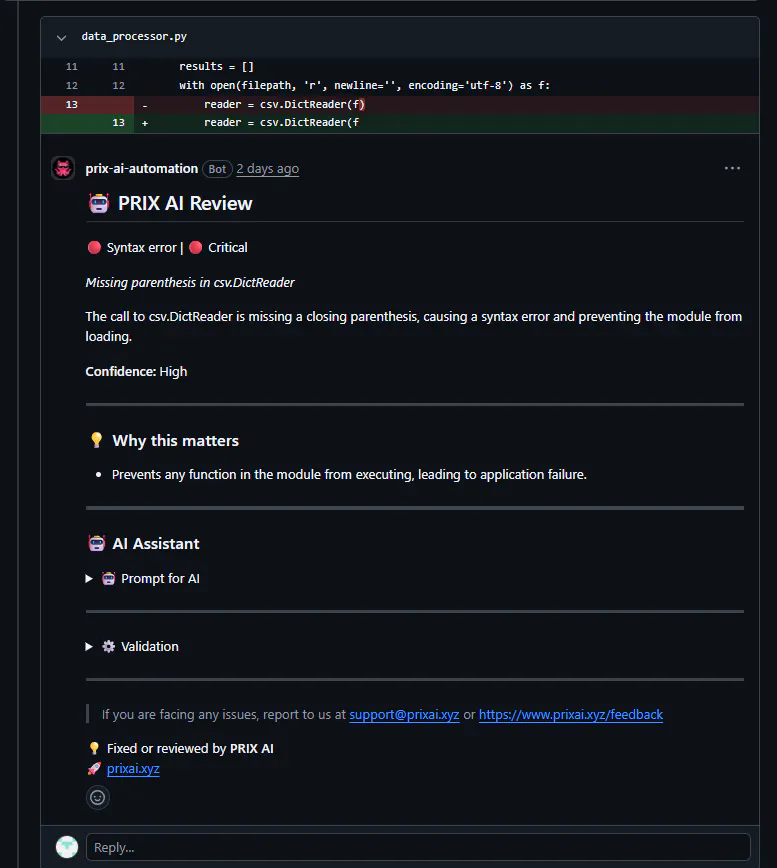Expand the Prompt for AI section

pos(89,578)
